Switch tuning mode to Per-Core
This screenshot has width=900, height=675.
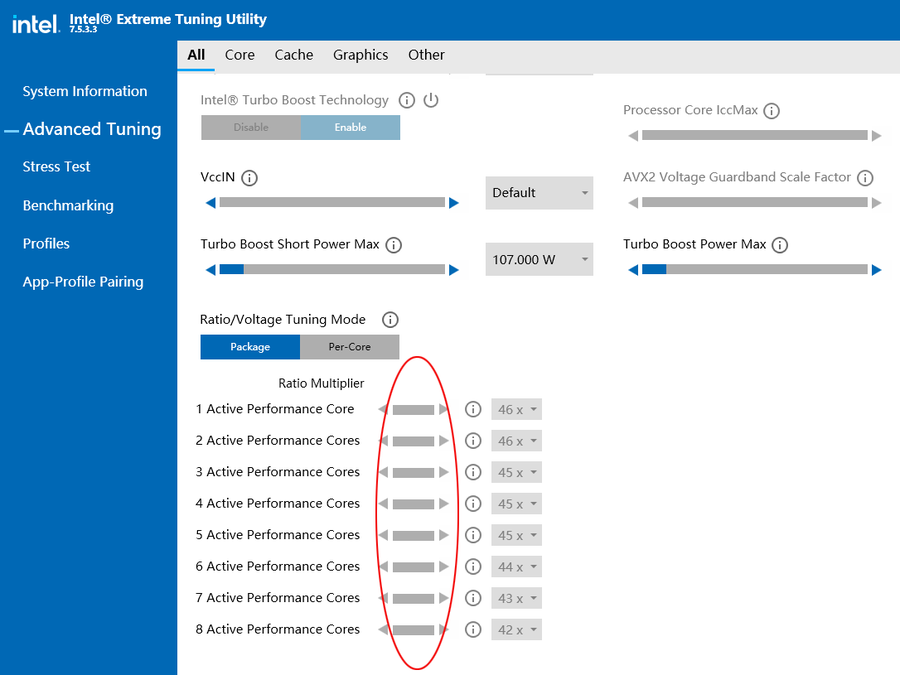pyautogui.click(x=349, y=347)
